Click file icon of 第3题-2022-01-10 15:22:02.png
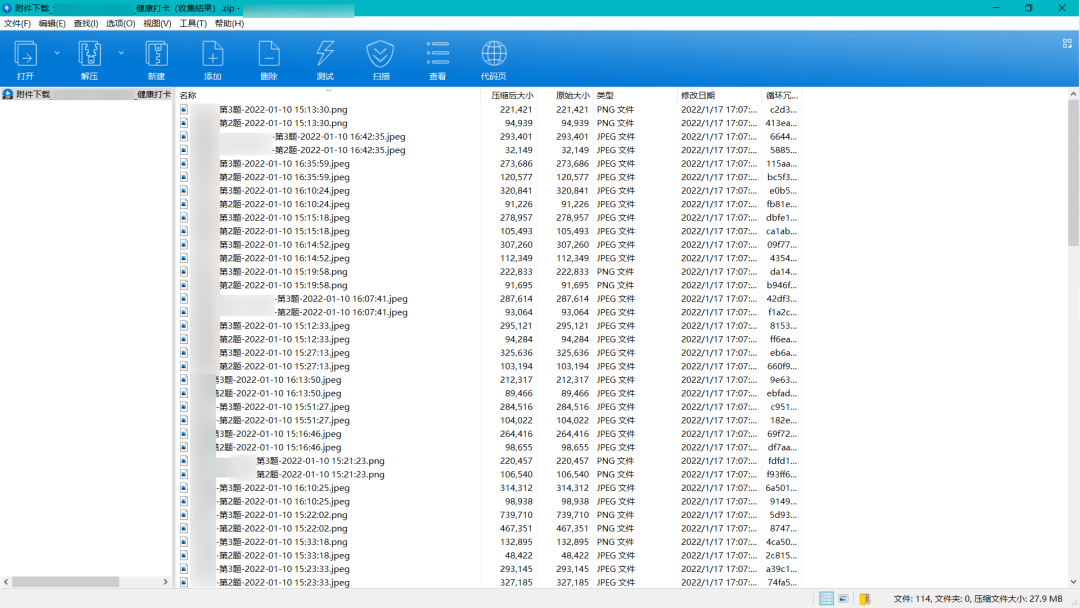Screen dimensions: 1080x608 (x=184, y=515)
